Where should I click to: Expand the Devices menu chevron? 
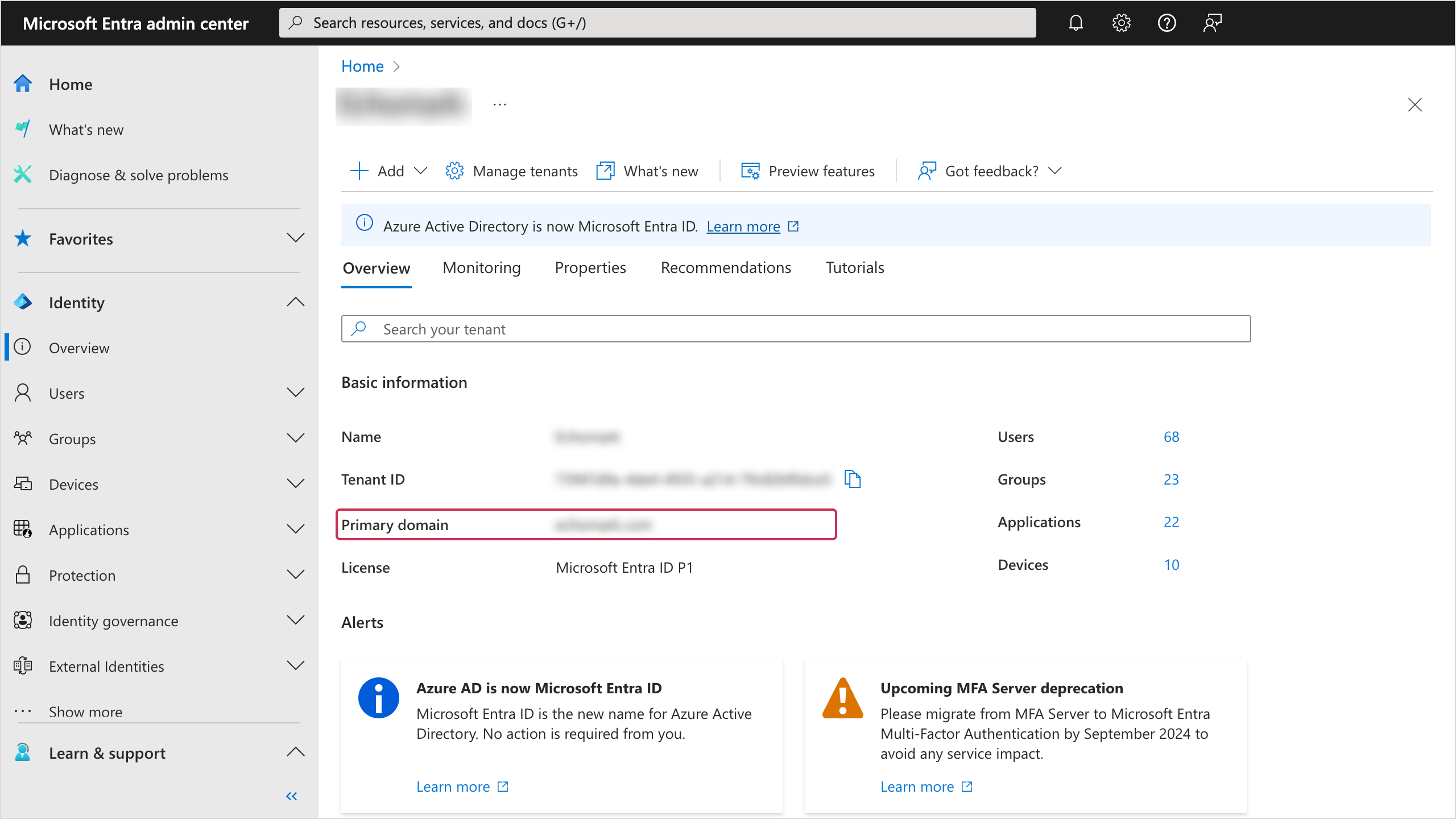(296, 483)
